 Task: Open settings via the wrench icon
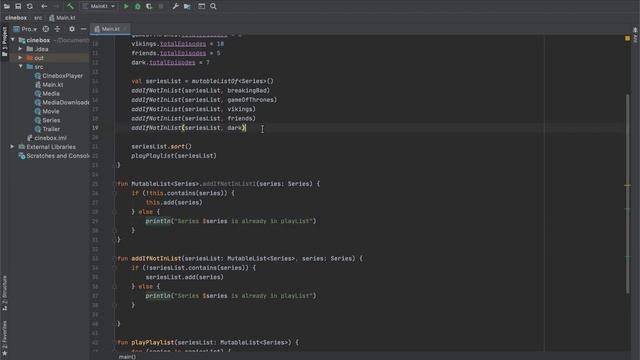coord(176,6)
